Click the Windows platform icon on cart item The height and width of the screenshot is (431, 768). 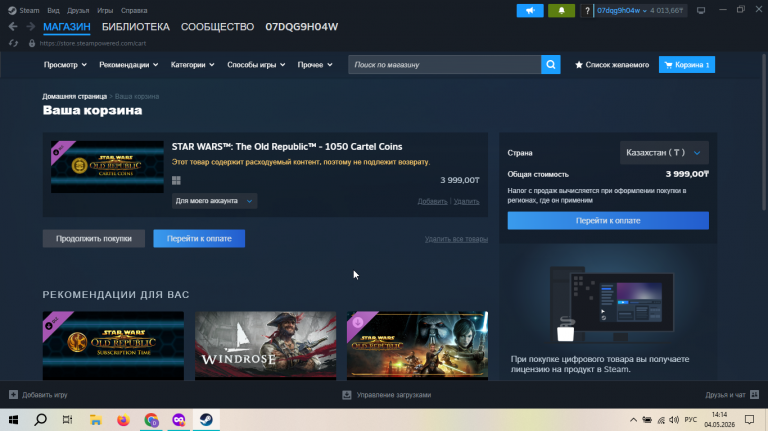(176, 180)
